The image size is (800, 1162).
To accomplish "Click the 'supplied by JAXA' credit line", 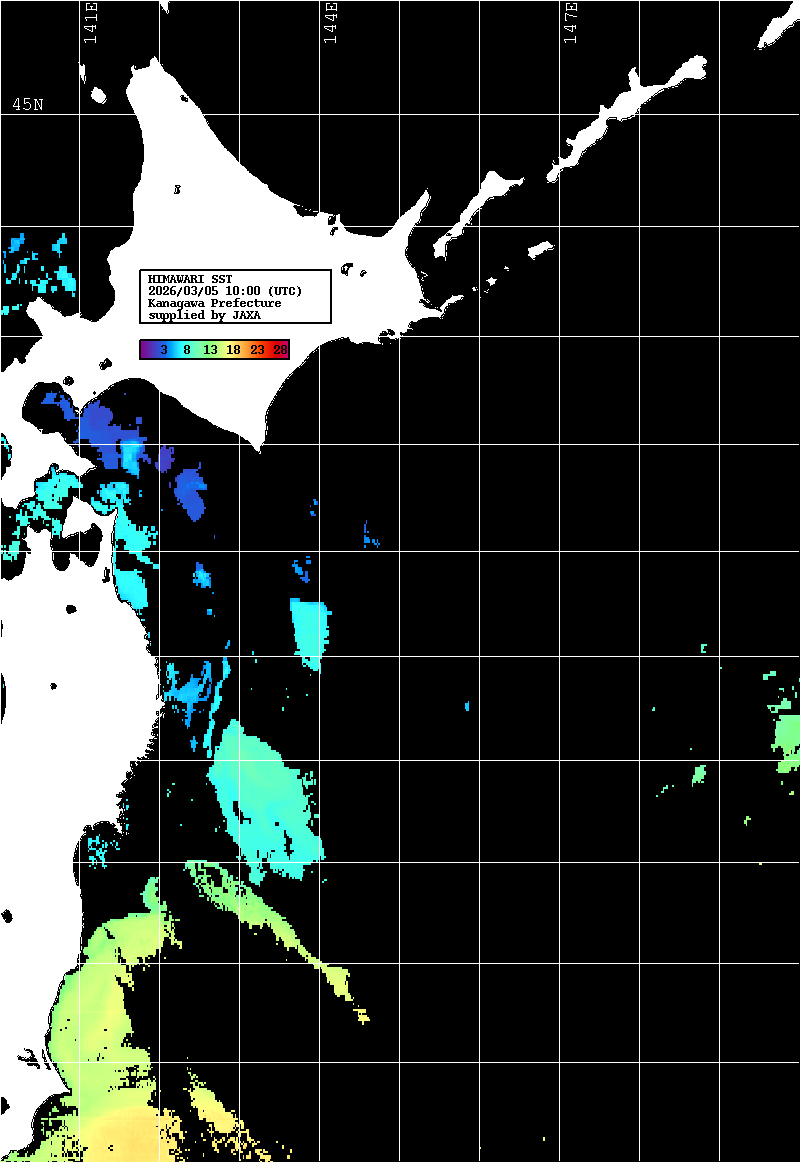I will point(204,315).
